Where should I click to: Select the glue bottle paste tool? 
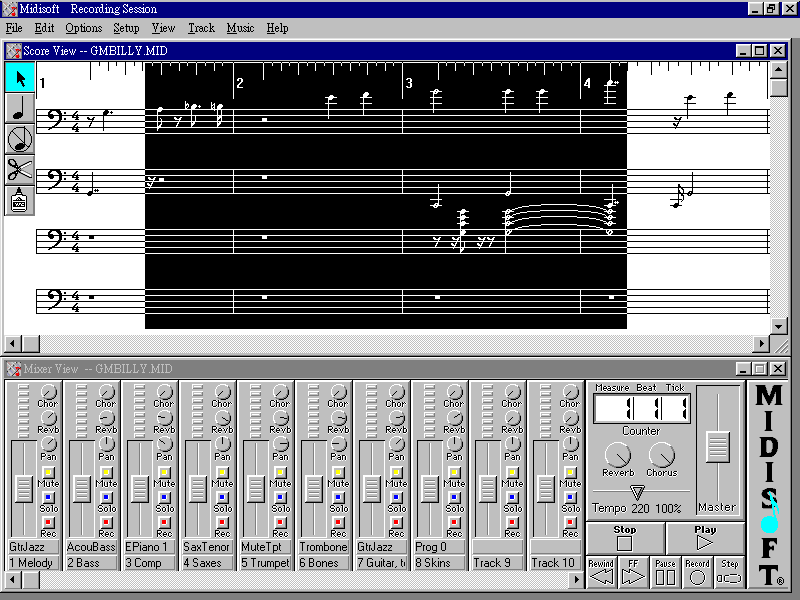19,200
